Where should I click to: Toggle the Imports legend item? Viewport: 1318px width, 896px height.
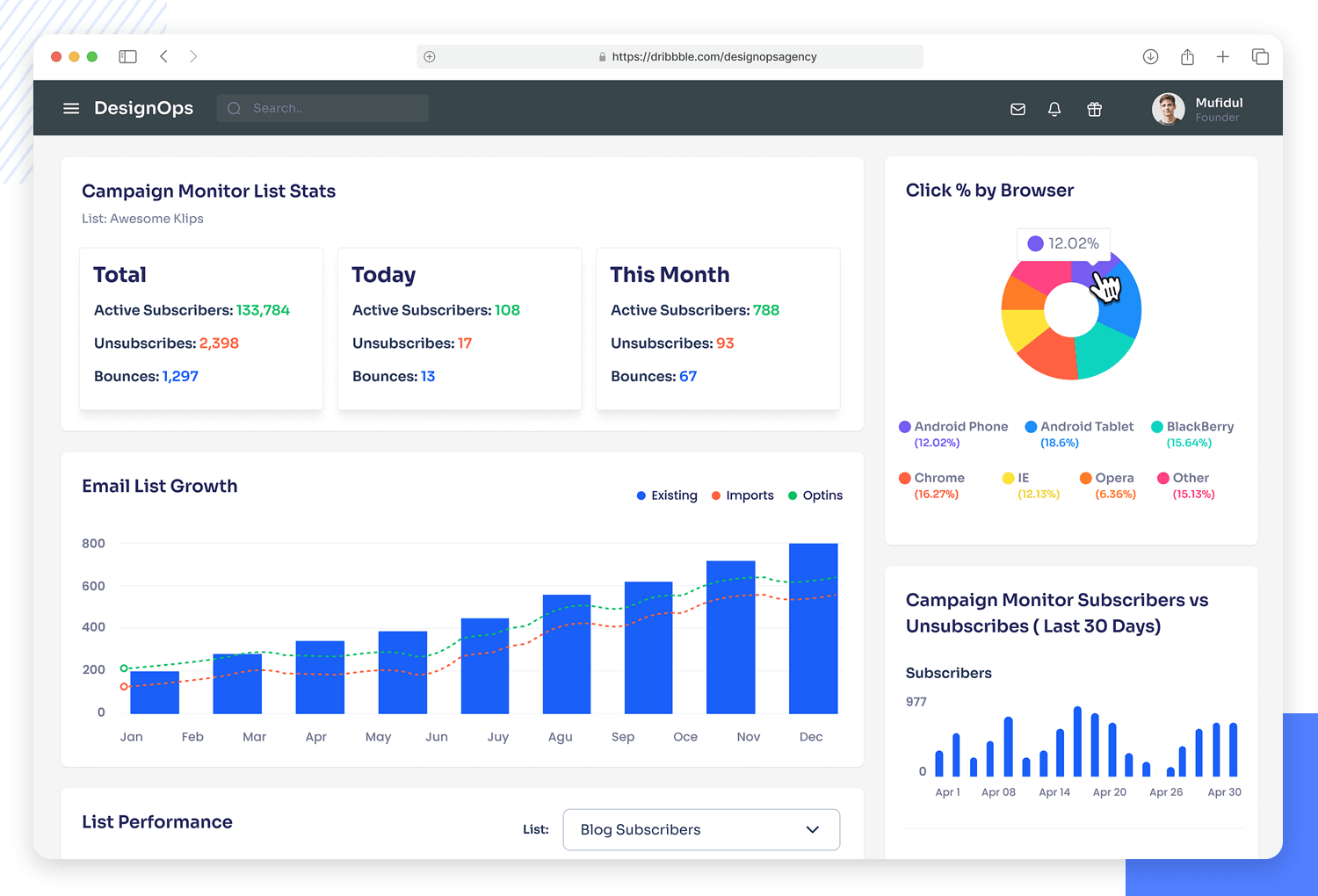click(x=742, y=495)
